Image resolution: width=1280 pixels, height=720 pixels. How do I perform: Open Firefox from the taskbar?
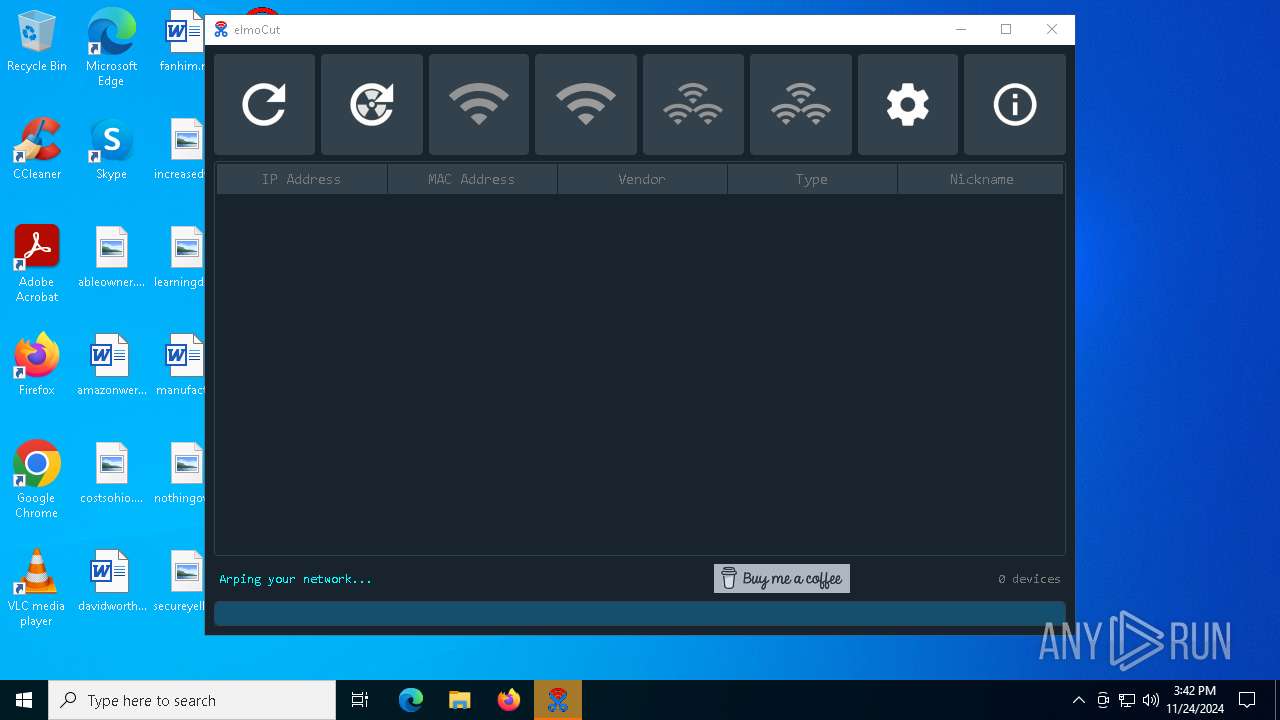[509, 700]
